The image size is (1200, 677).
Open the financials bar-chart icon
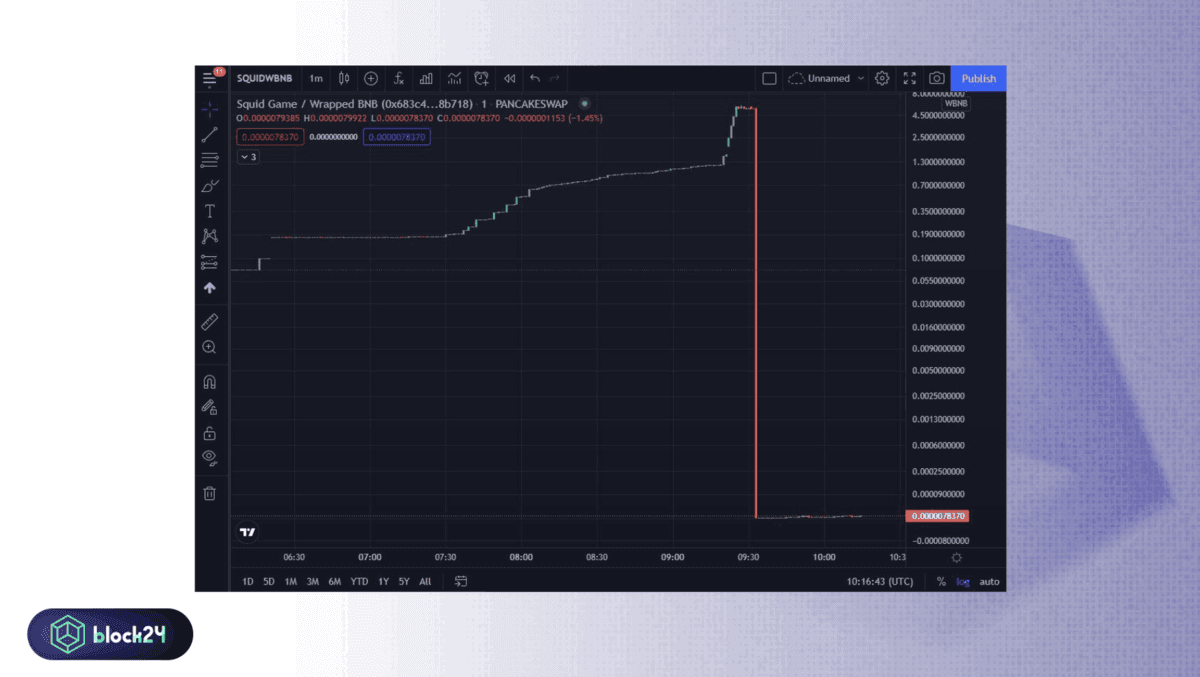point(426,78)
